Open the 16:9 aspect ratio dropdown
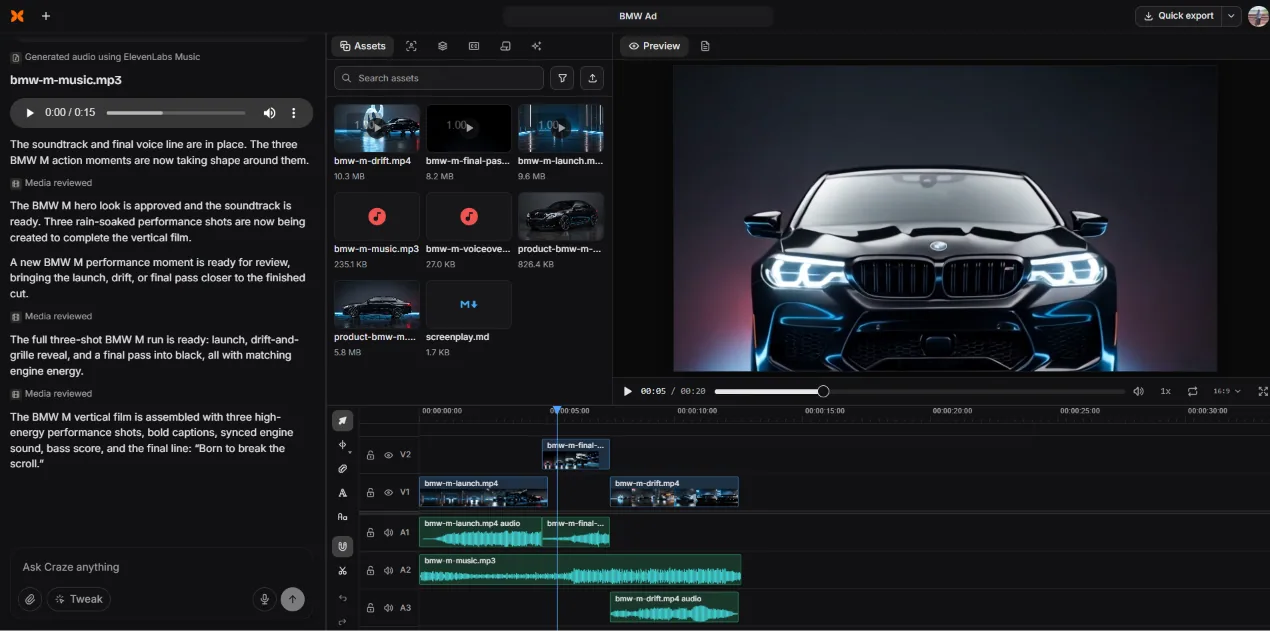 point(1227,391)
